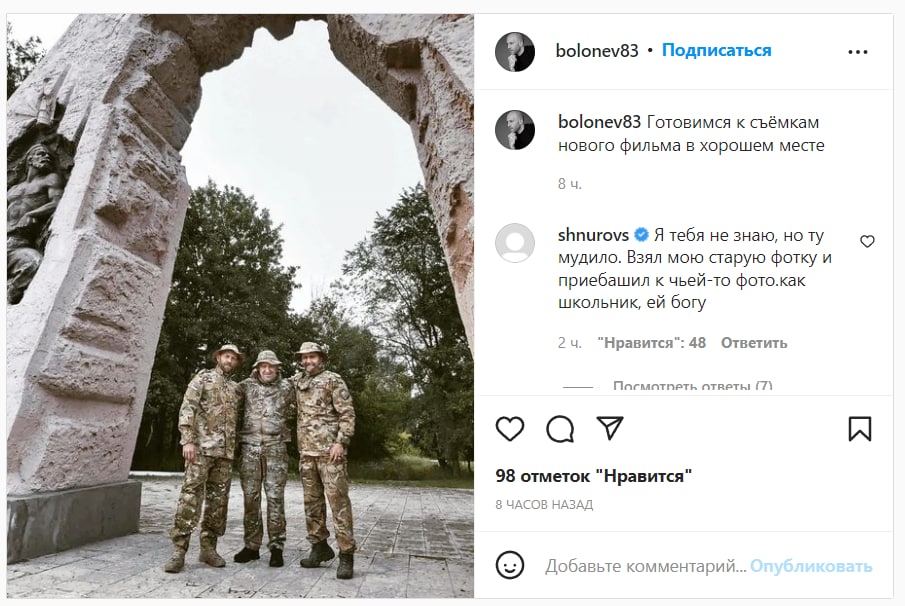Open the bolonev83 avatar next to the caption
The height and width of the screenshot is (606, 905).
tap(515, 130)
